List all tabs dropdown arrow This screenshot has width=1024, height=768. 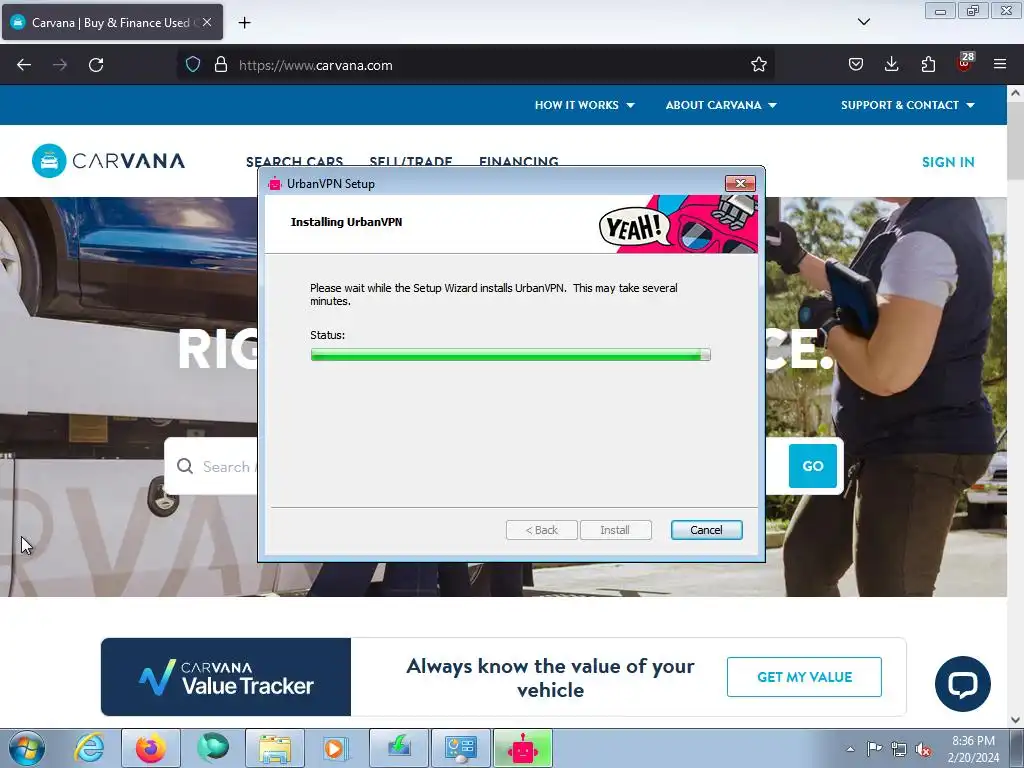863,22
